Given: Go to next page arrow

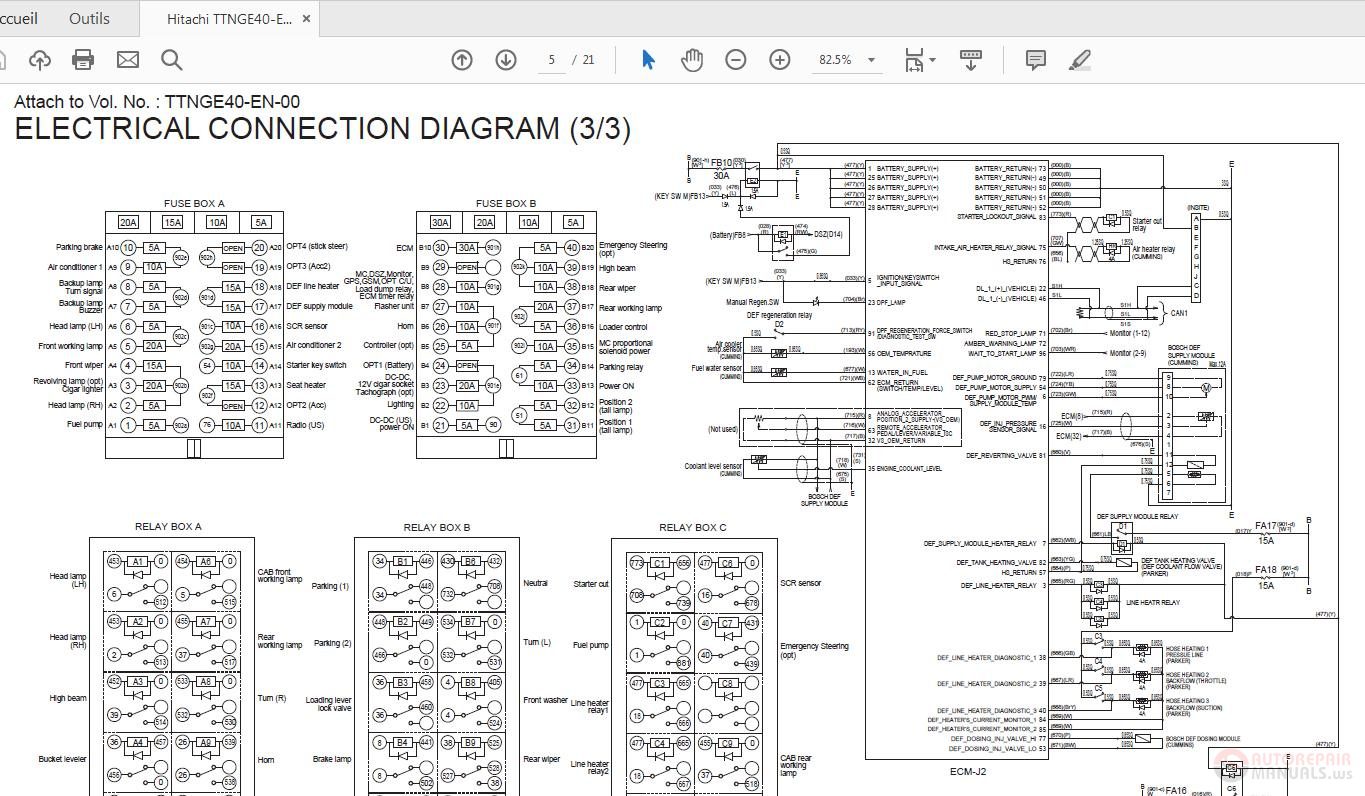Looking at the screenshot, I should tap(506, 60).
